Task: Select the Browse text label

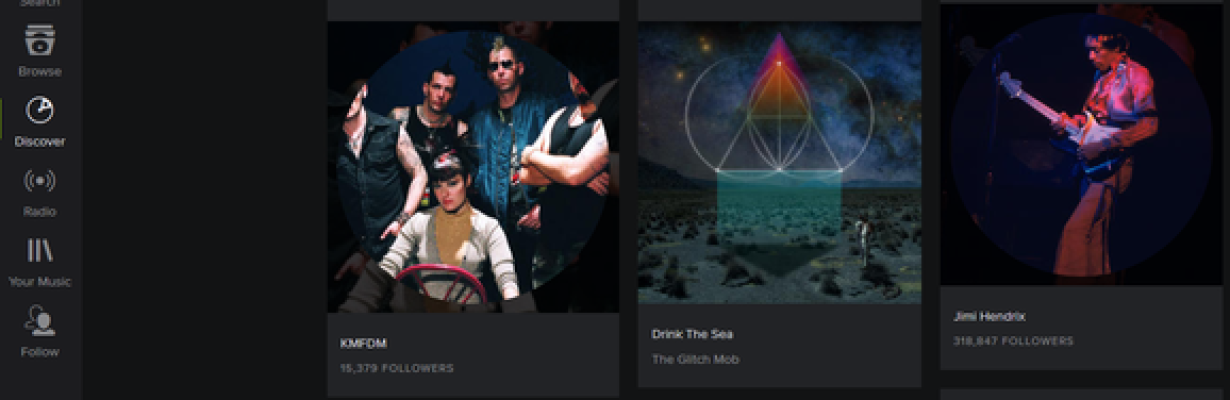Action: click(40, 72)
